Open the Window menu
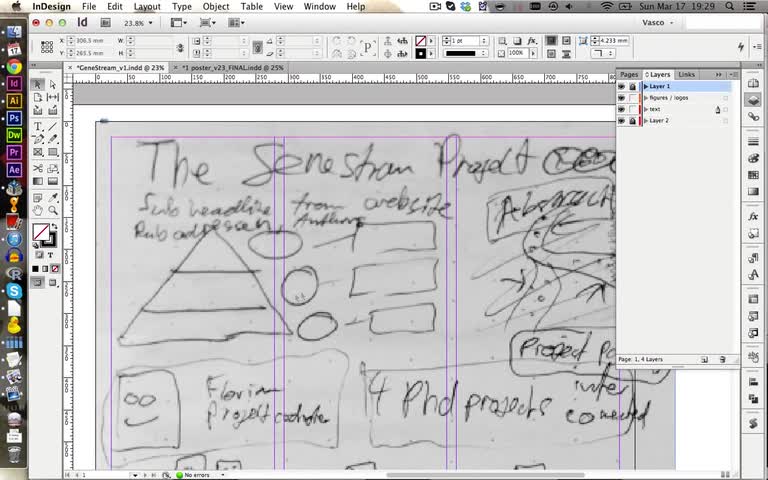This screenshot has width=768, height=480. click(319, 6)
